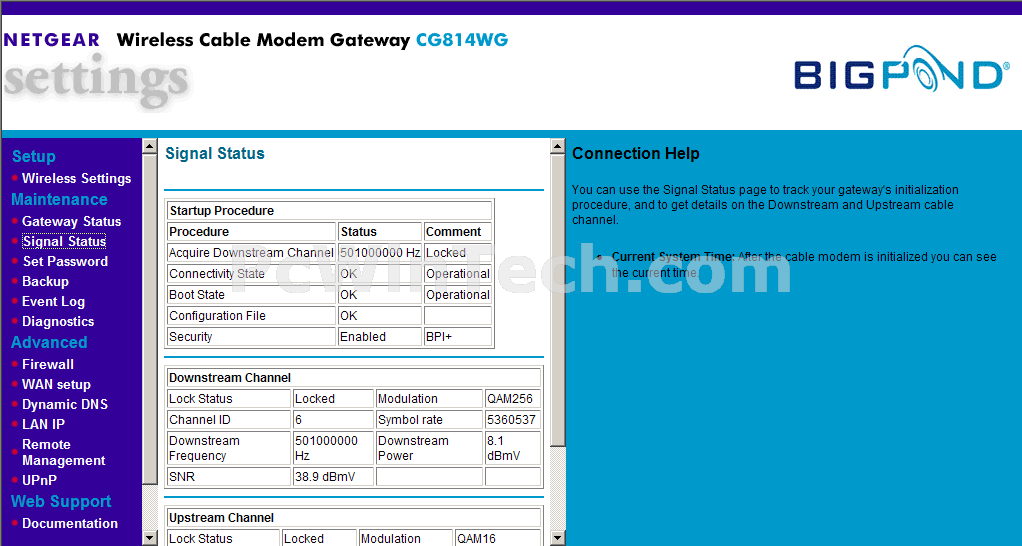Click sidebar scrollbar up arrow
1022x546 pixels.
pos(149,146)
